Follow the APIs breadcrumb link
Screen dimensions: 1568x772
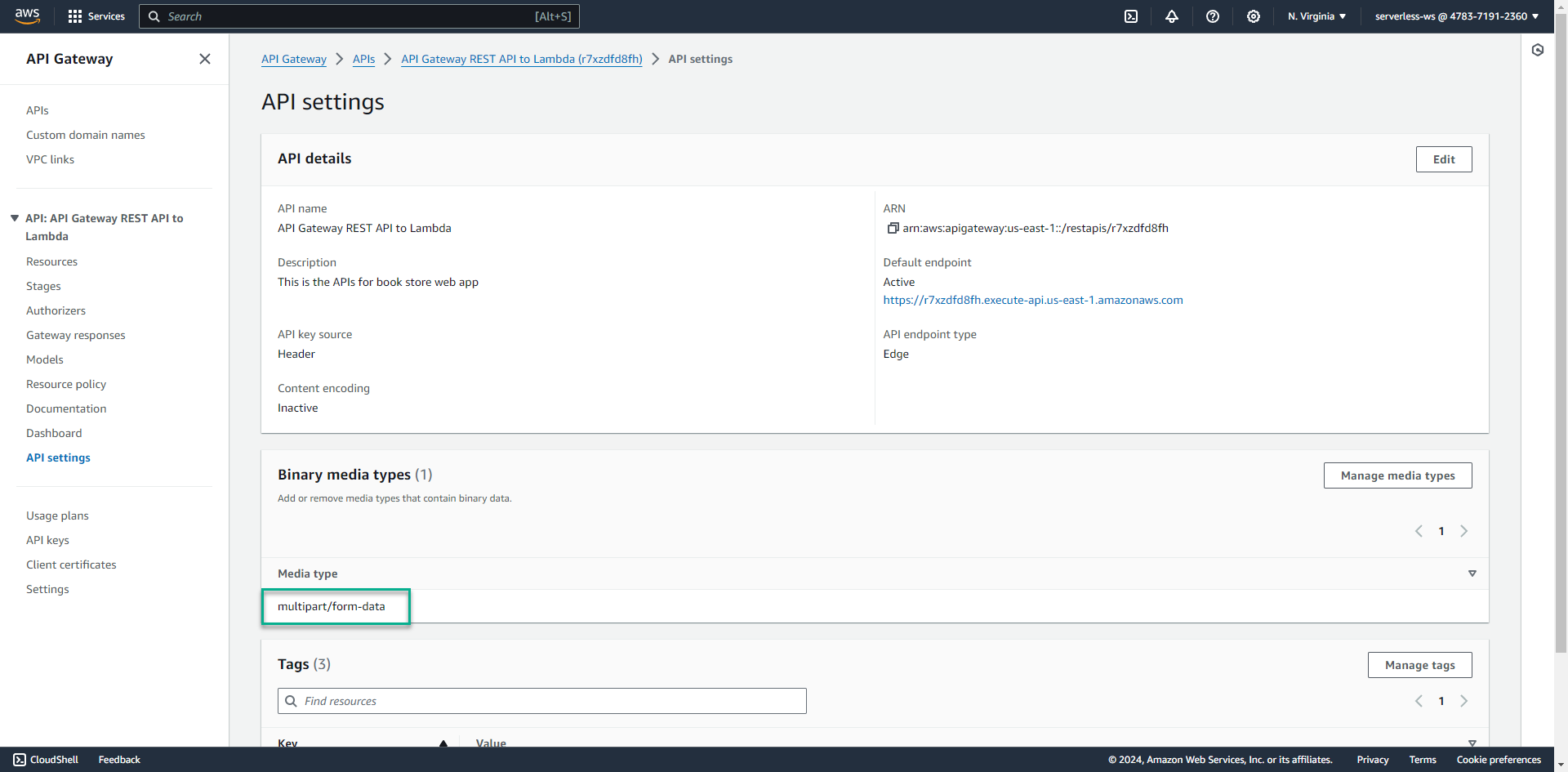363,59
